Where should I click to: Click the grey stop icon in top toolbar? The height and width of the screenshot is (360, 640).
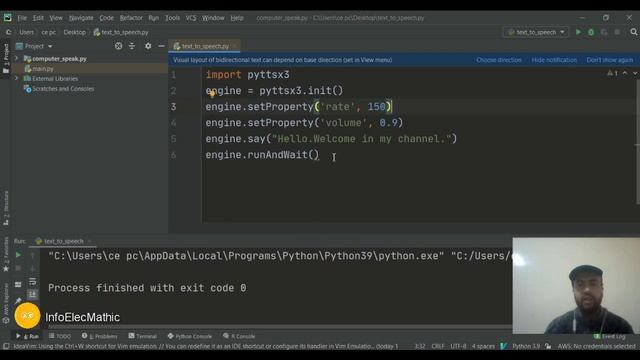(x=617, y=32)
